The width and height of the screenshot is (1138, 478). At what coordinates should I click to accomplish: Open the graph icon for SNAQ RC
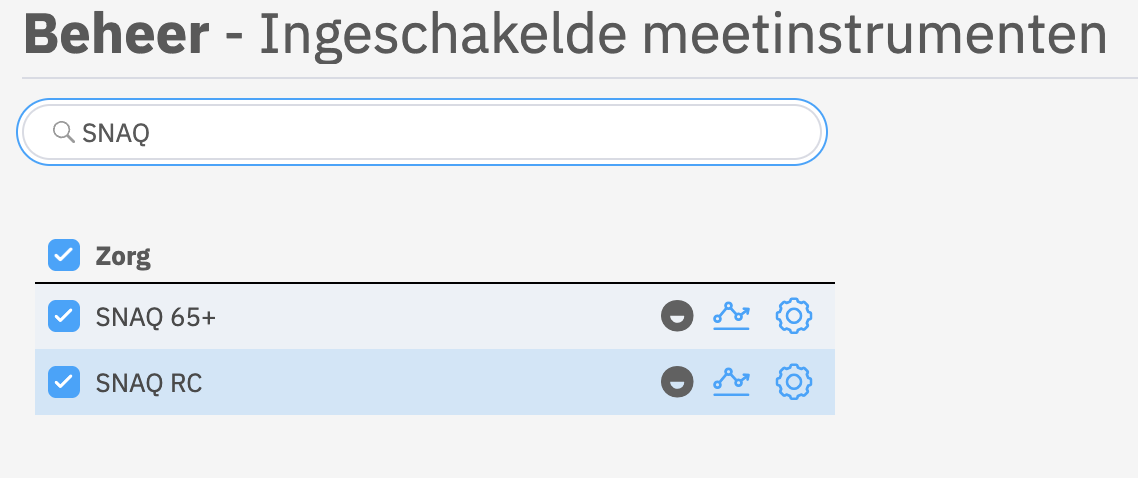[x=731, y=381]
